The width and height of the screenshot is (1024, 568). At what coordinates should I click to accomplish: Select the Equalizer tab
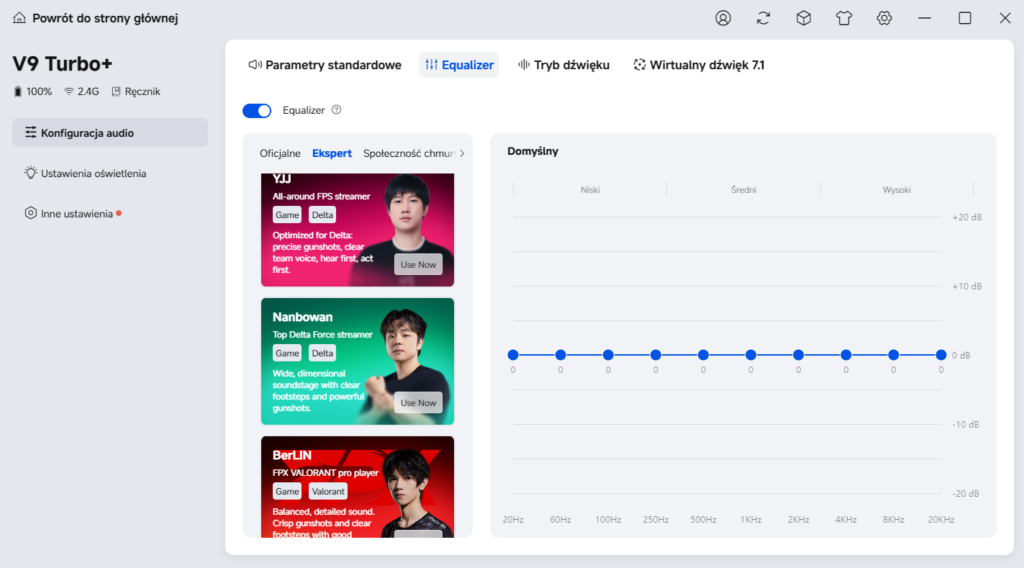point(459,65)
